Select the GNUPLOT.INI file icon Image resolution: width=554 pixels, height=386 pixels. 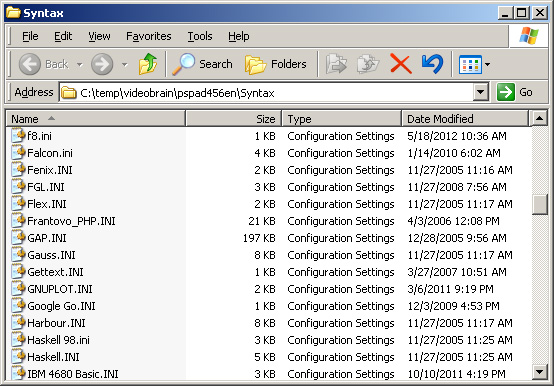point(18,289)
